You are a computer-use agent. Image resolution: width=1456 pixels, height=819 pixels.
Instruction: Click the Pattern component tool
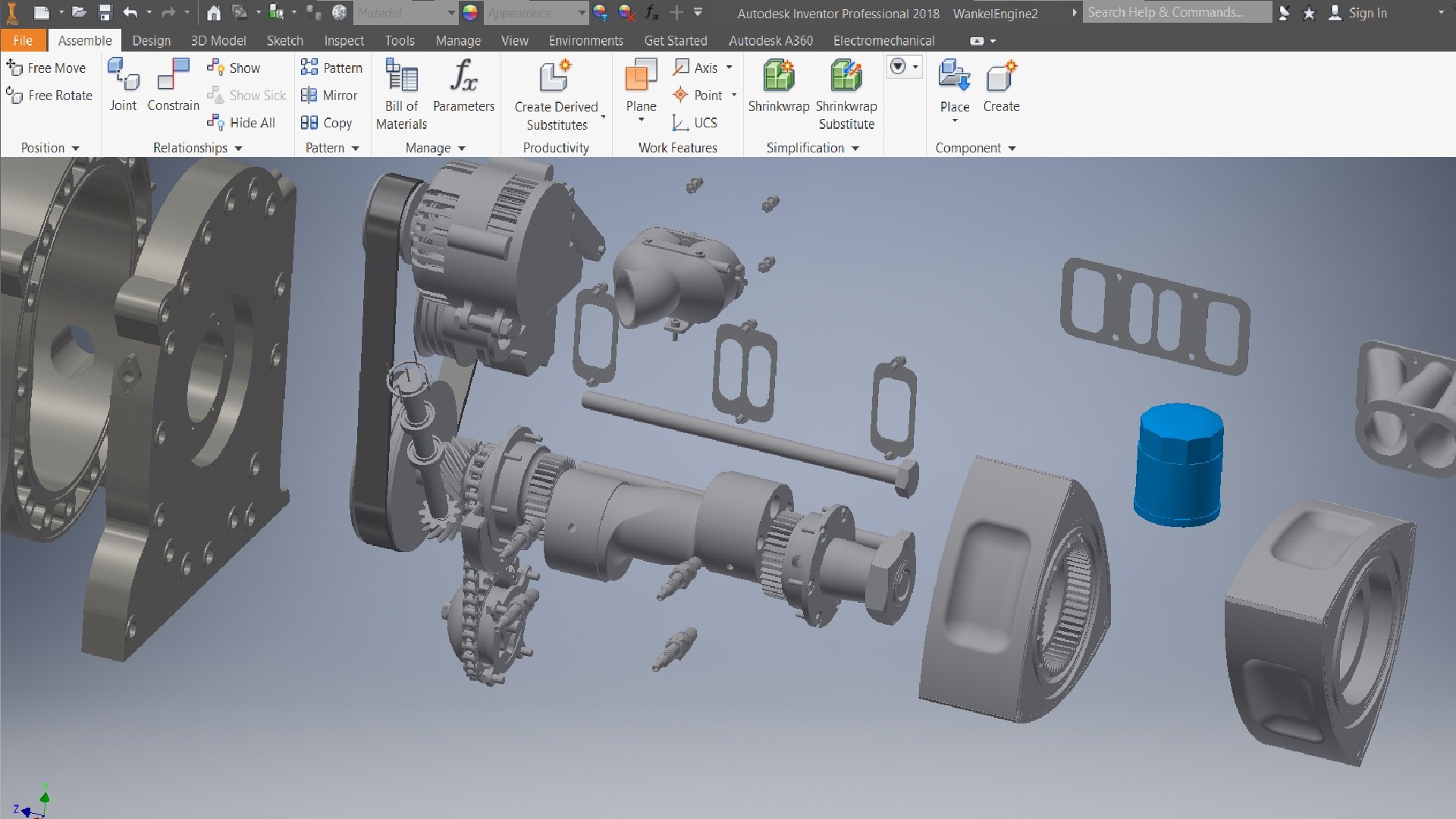(331, 67)
